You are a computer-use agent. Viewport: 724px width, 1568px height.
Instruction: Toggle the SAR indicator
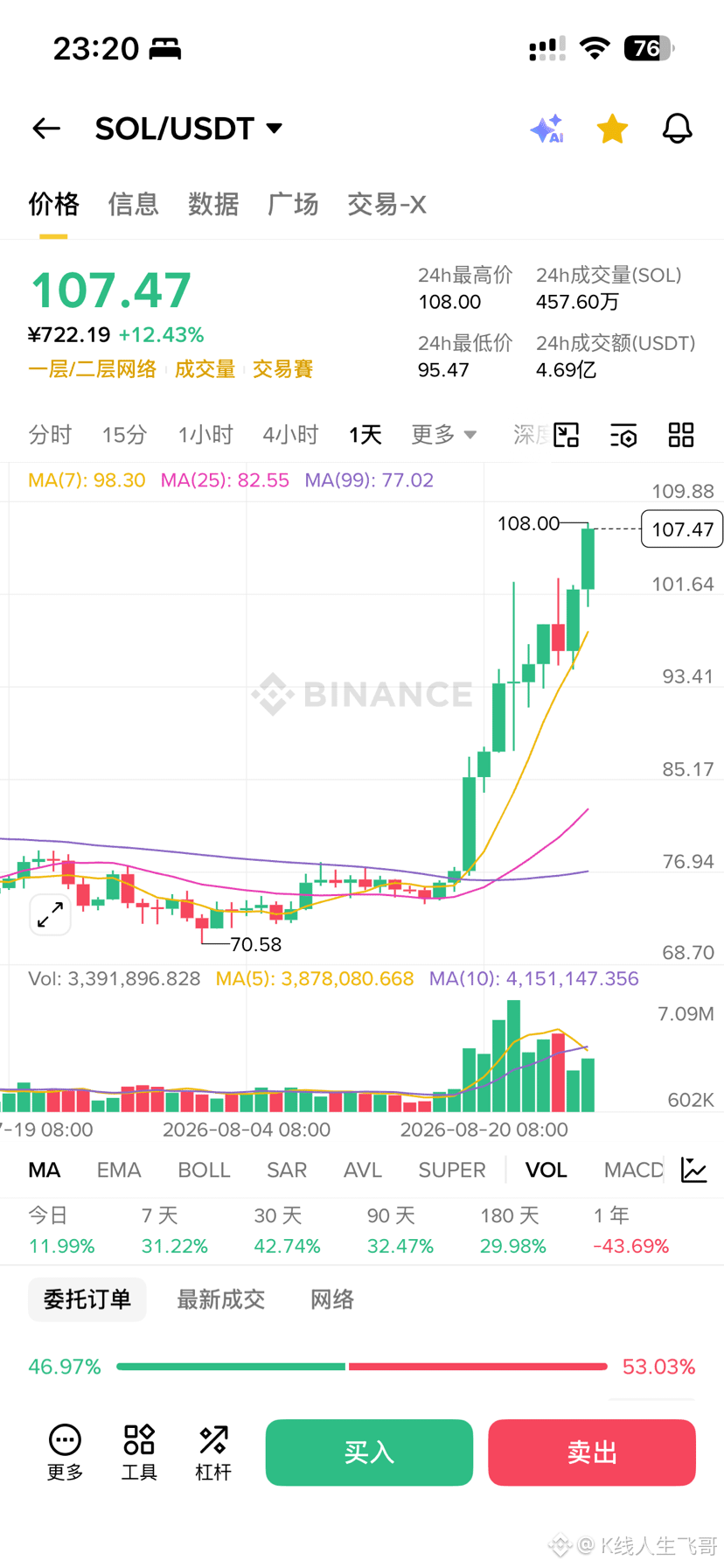[287, 1170]
